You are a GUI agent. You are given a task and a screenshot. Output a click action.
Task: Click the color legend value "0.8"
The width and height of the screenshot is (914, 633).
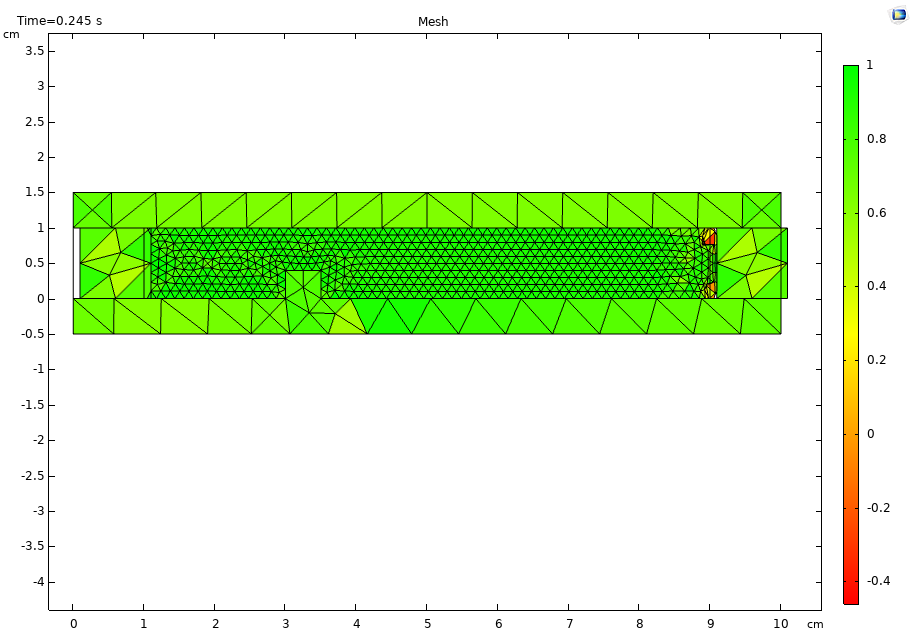(x=876, y=139)
